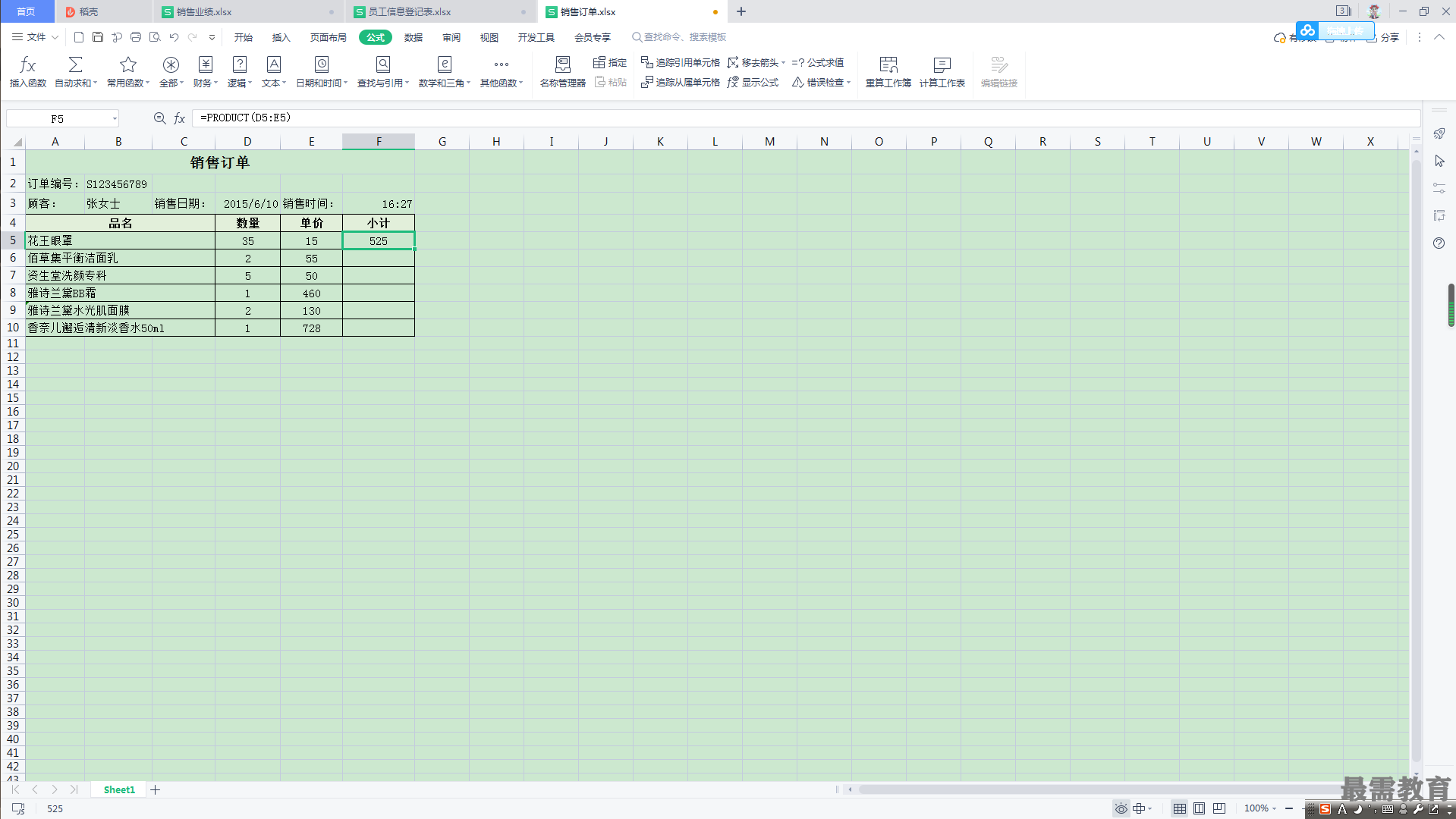Image resolution: width=1456 pixels, height=819 pixels.
Task: Switch to the Review (审阅) ribbon tab
Action: pyautogui.click(x=451, y=37)
